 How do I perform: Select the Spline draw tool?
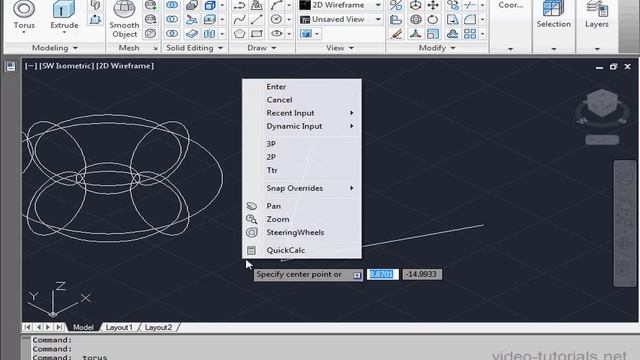(x=240, y=19)
